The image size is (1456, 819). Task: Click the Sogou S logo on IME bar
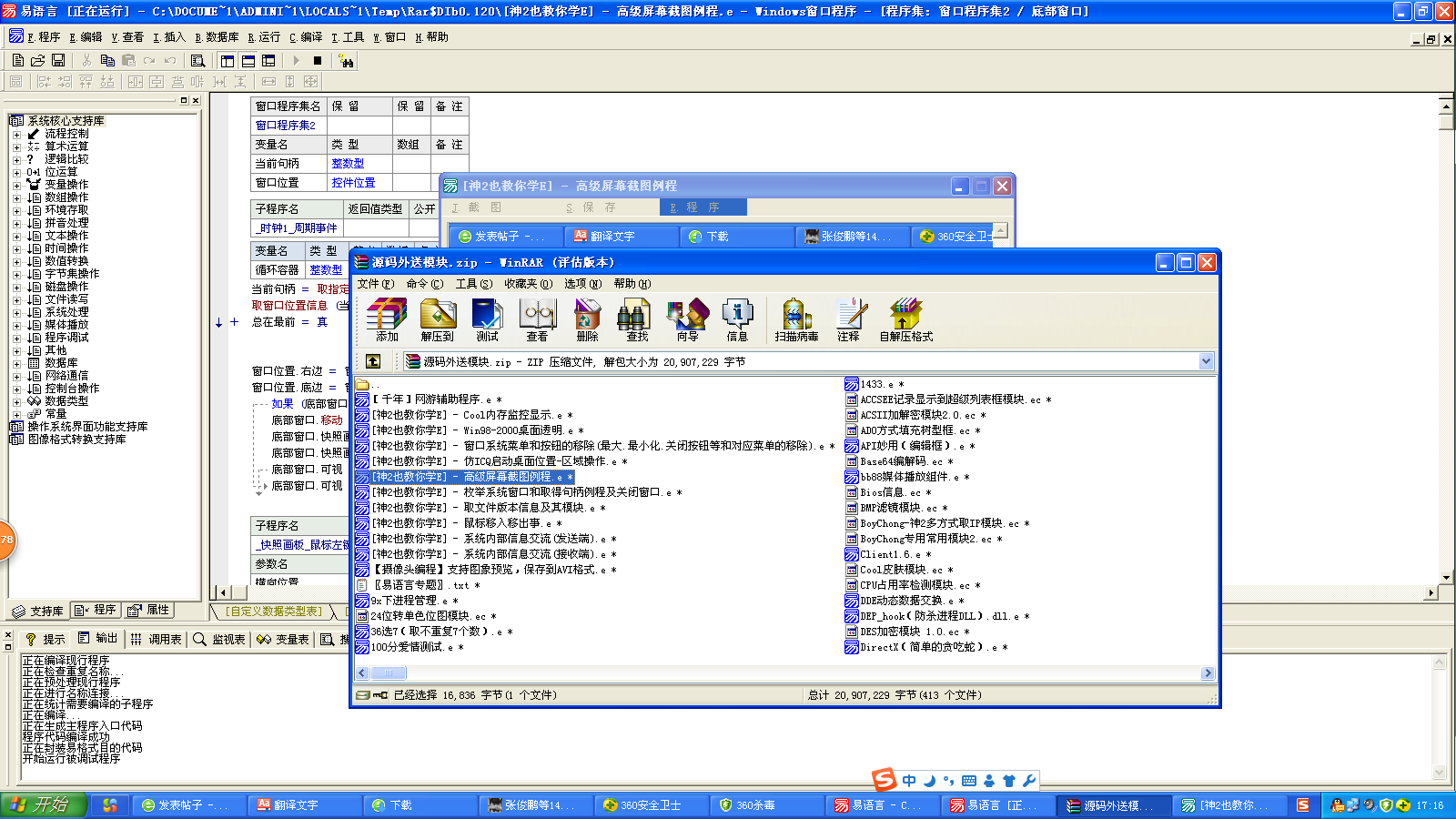coord(884,779)
